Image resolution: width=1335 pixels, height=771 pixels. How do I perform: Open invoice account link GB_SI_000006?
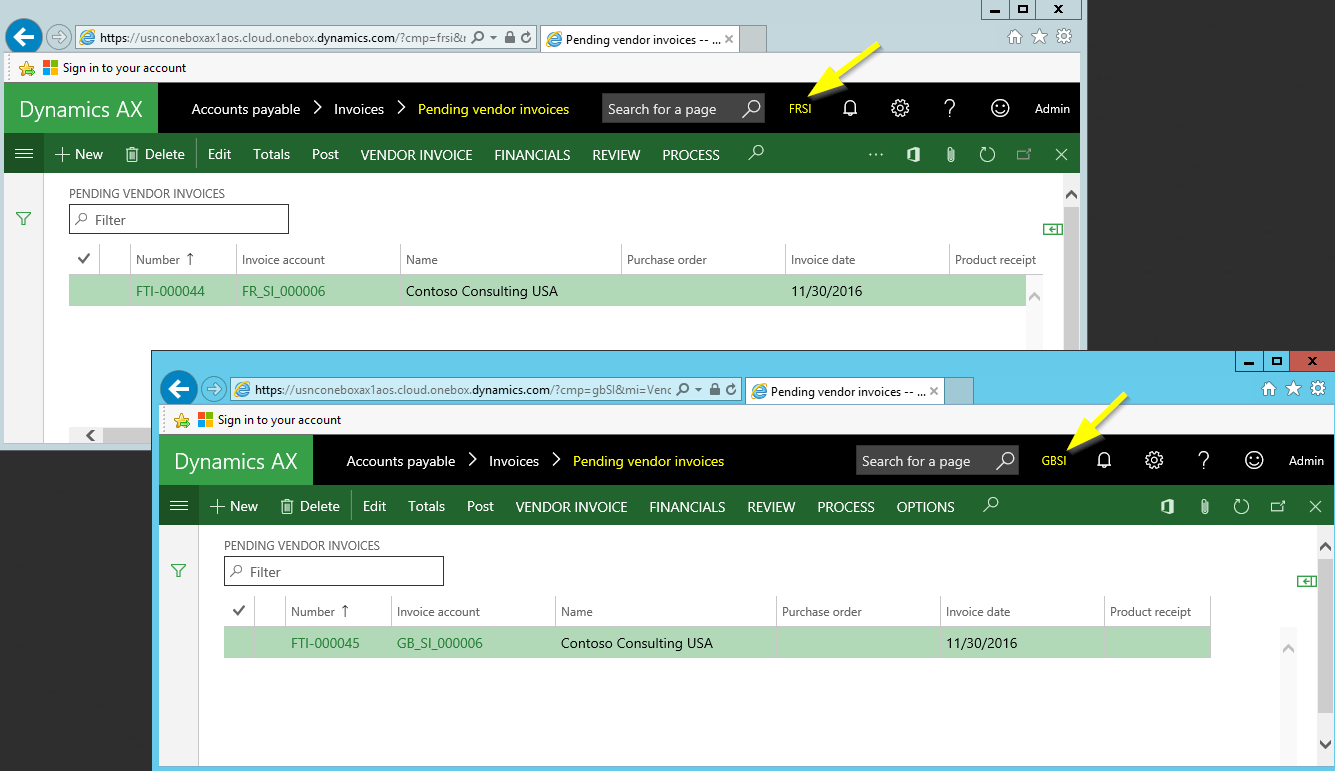[439, 643]
